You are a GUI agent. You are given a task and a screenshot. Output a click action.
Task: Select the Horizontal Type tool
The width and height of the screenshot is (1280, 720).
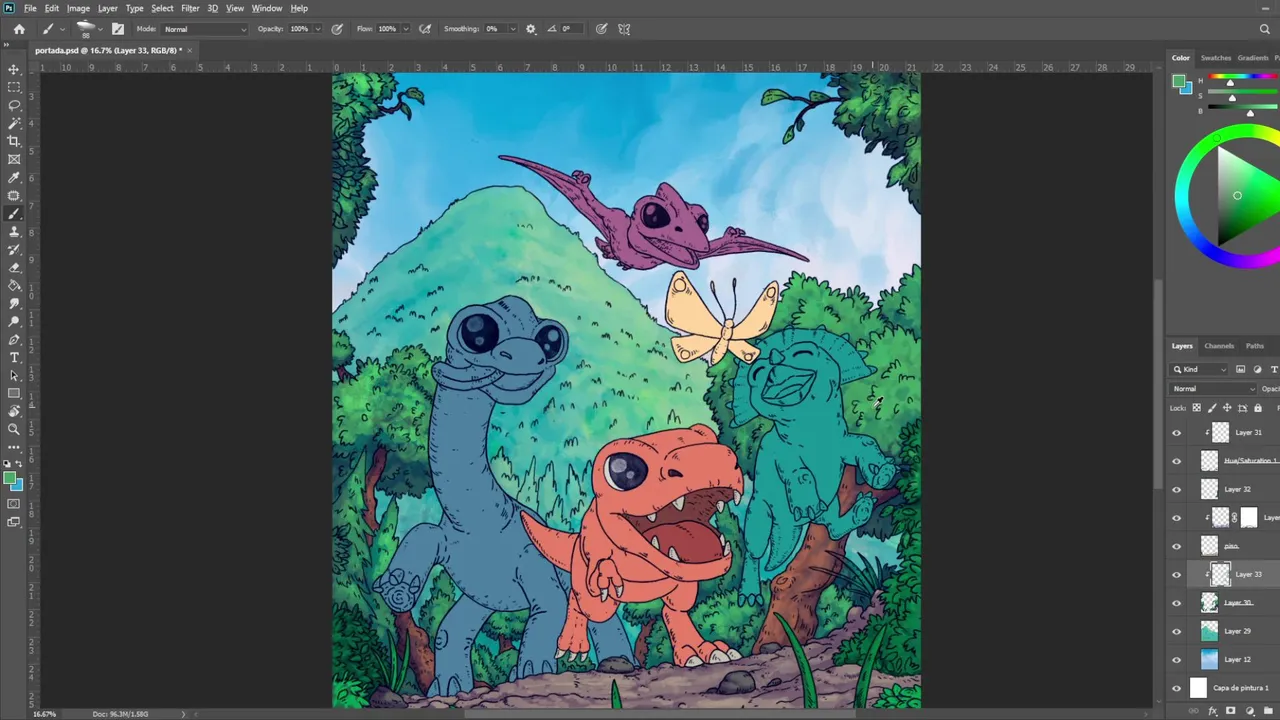pos(14,358)
